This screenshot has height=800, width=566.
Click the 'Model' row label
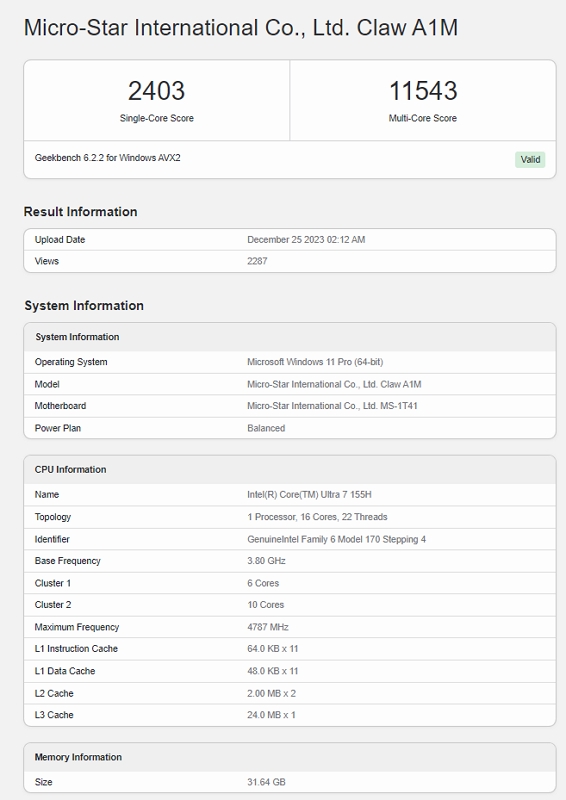click(47, 384)
